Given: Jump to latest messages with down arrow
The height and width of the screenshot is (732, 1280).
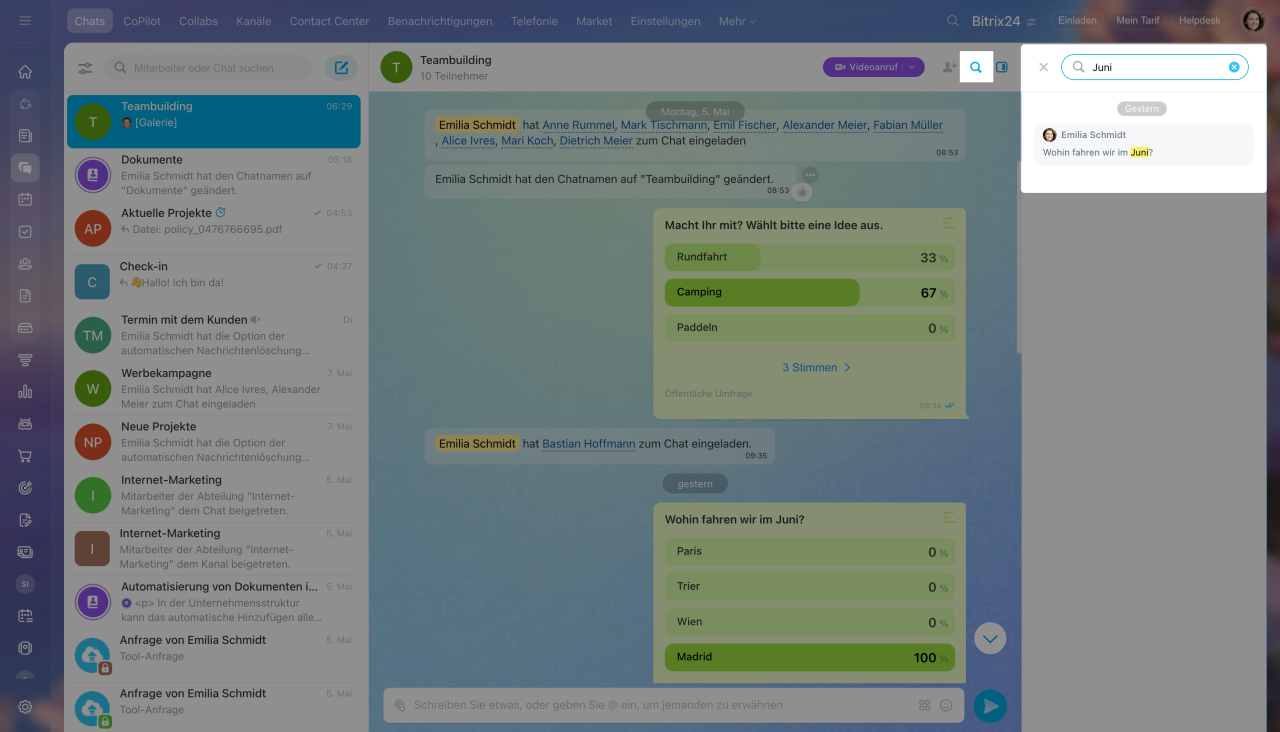Looking at the screenshot, I should [990, 638].
